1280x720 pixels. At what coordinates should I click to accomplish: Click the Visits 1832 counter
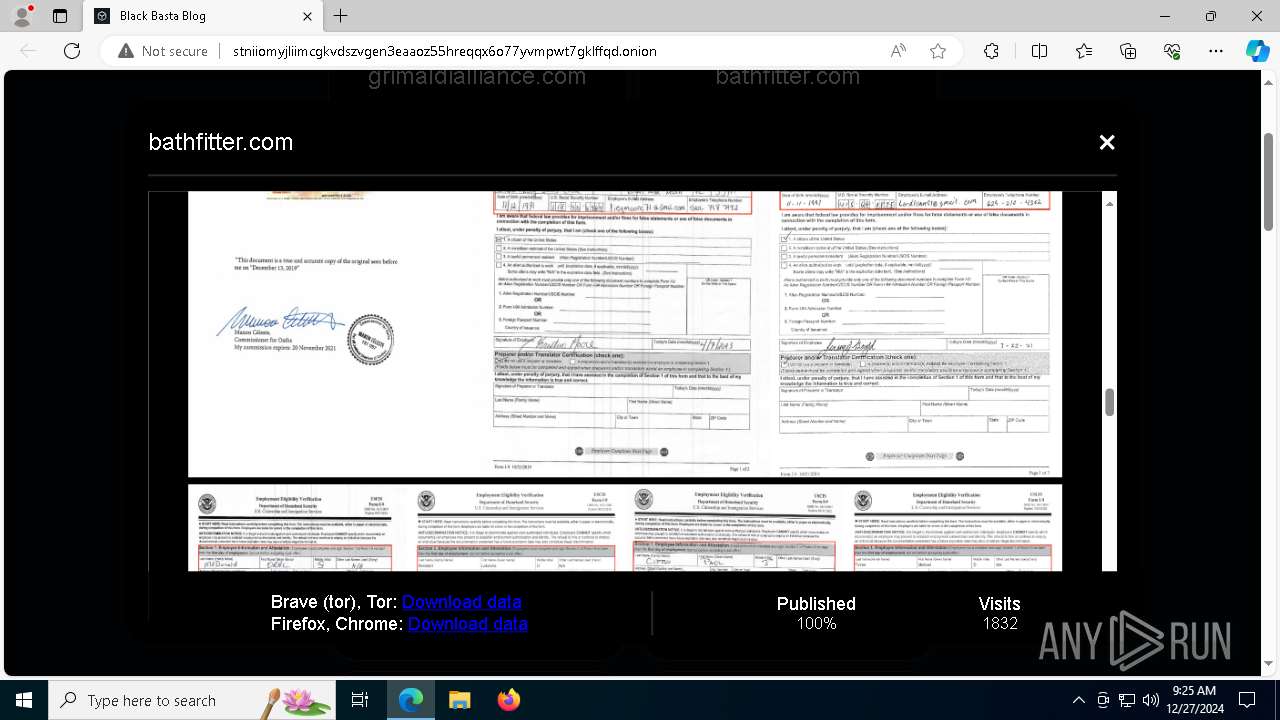(x=999, y=613)
